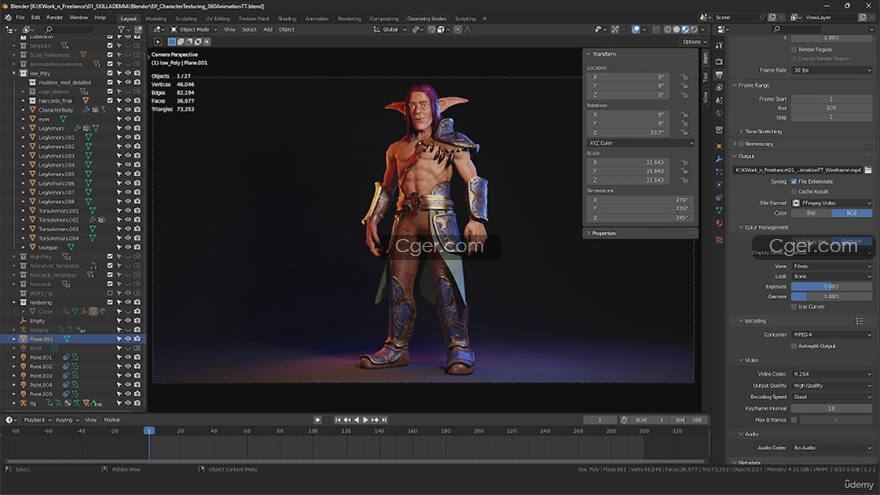Jump to timeline end frame button

384,420
